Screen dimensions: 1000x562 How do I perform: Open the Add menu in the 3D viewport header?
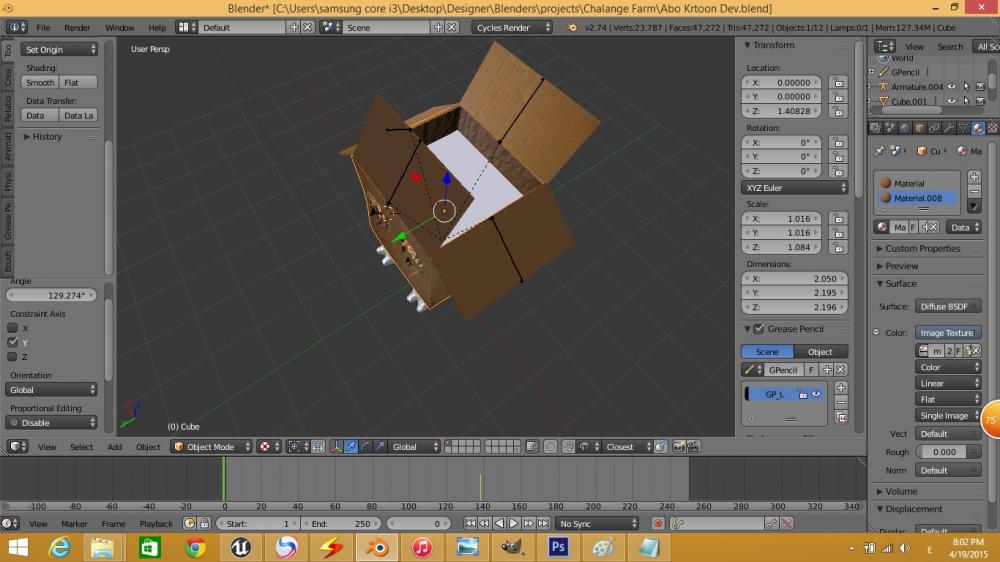pyautogui.click(x=115, y=447)
